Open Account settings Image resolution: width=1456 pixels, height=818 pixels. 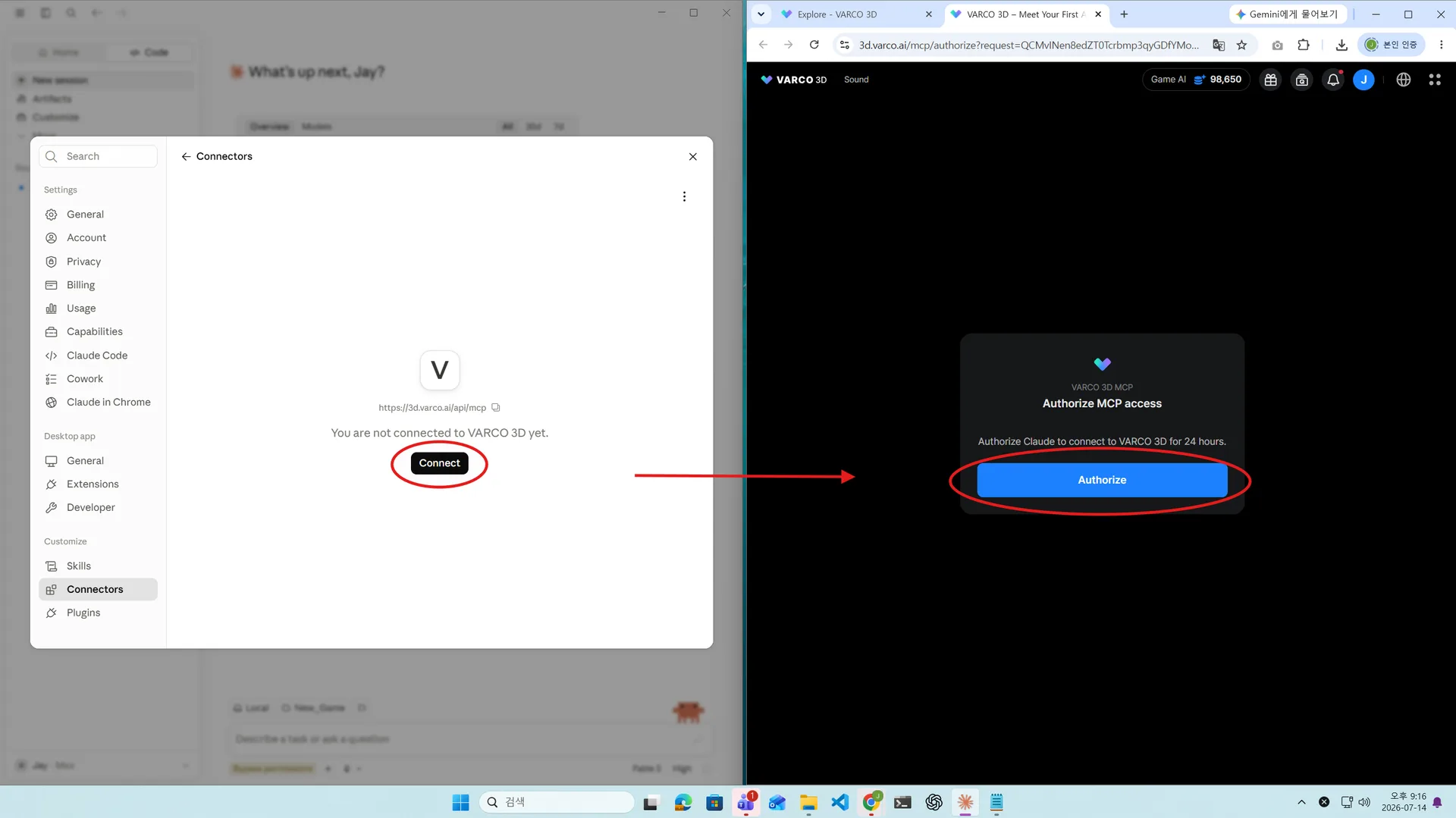(98, 238)
